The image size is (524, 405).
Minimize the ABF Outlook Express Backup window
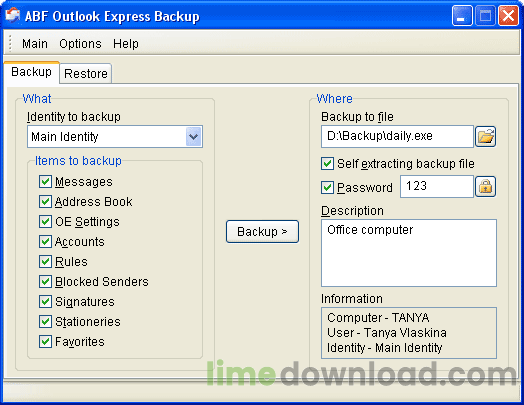point(462,16)
